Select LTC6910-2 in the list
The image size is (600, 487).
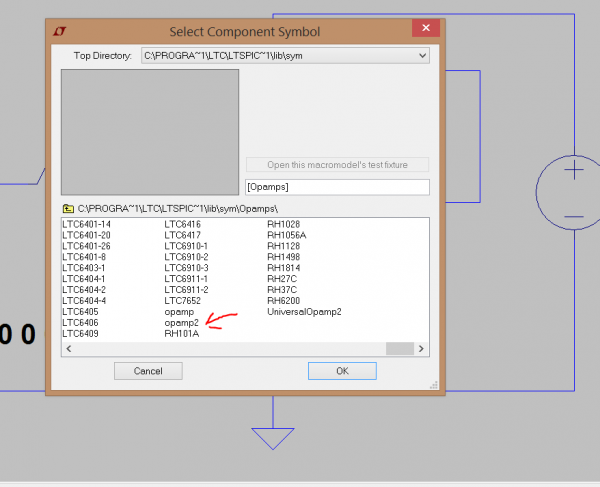click(186, 257)
